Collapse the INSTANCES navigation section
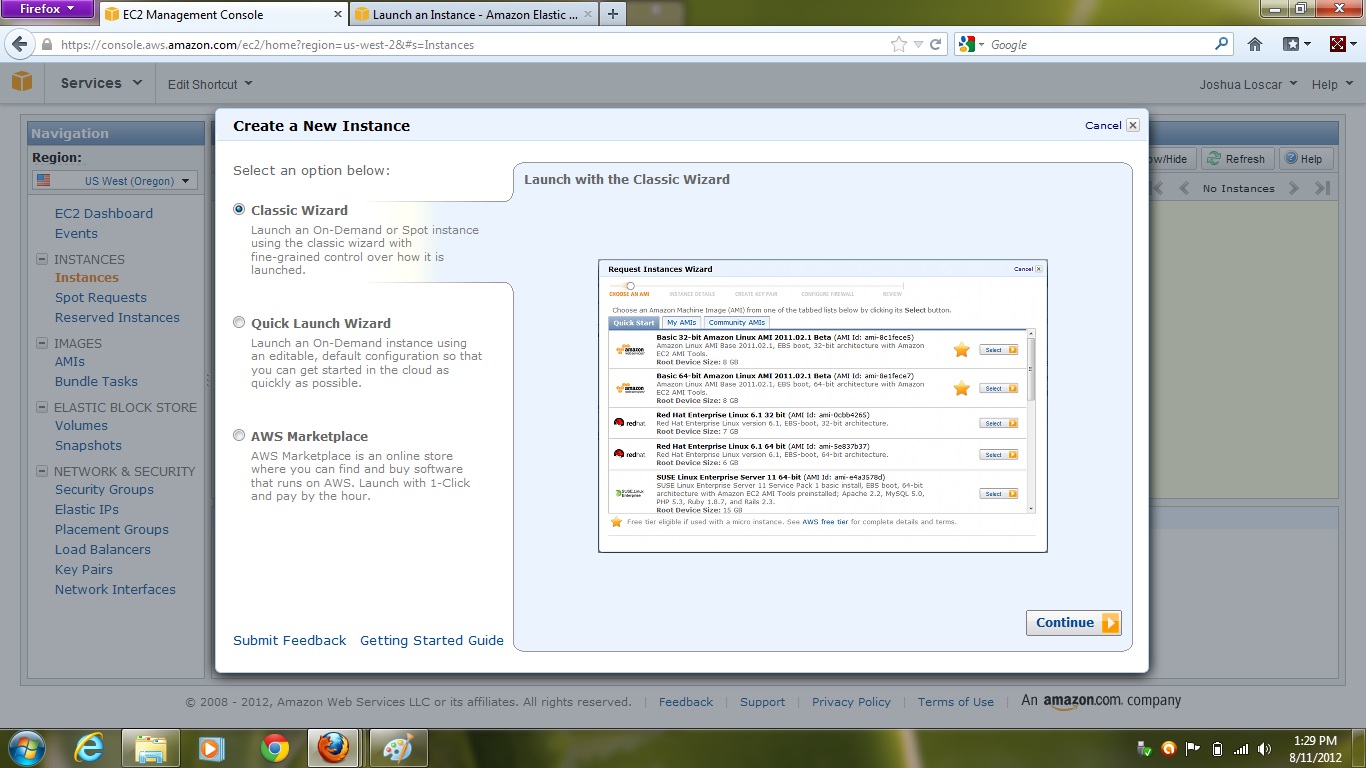The height and width of the screenshot is (768, 1366). click(42, 259)
